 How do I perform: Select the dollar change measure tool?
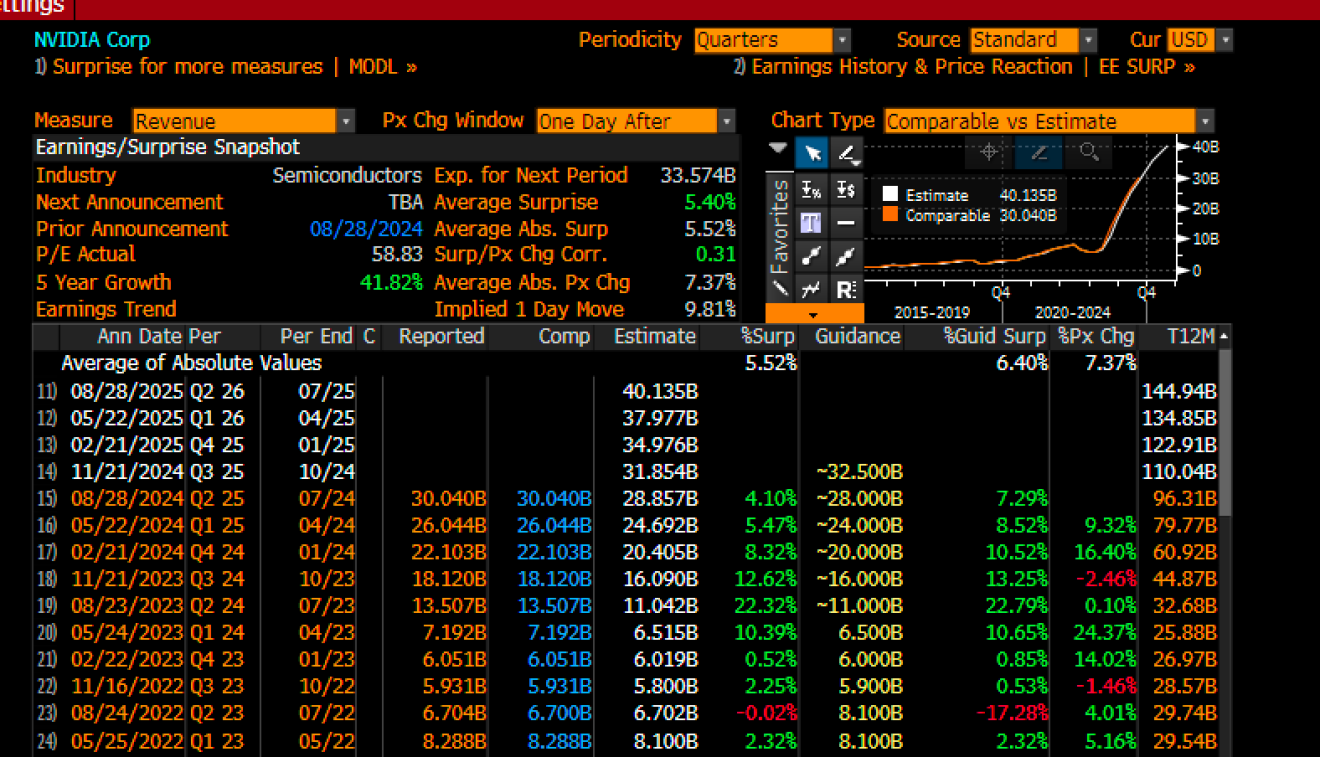[x=846, y=188]
